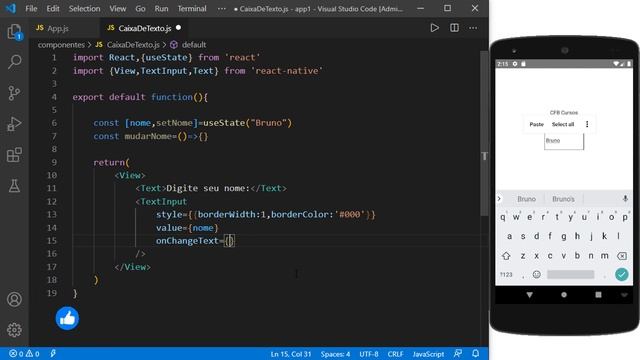Tap the Bruno keyboard suggestion
Viewport: 640px width, 360px height.
(x=526, y=199)
